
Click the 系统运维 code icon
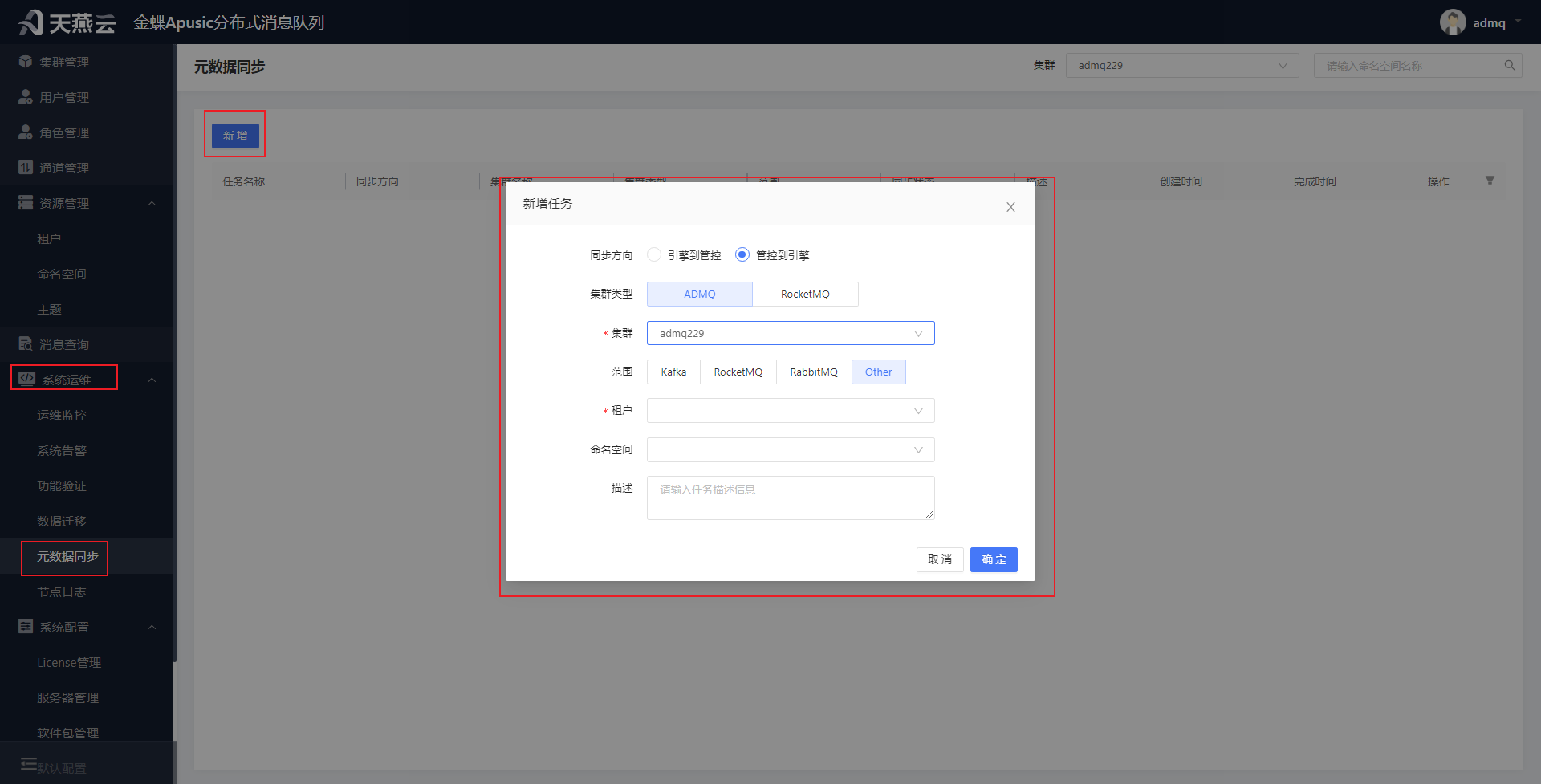click(x=27, y=379)
